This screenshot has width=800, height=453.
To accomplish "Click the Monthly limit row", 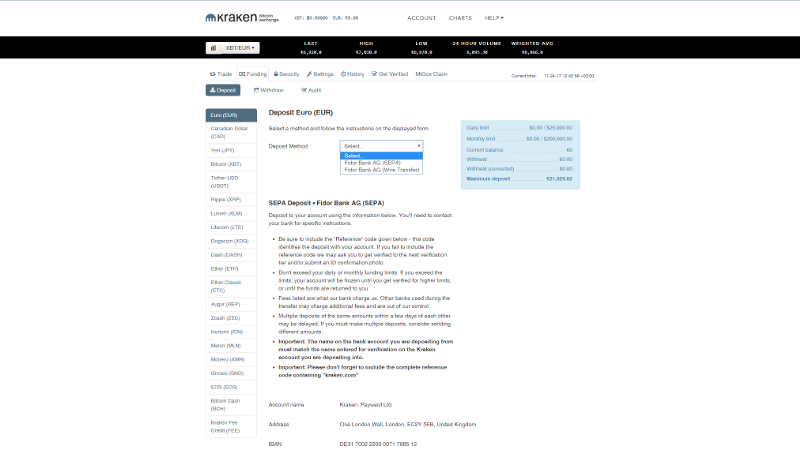I will (x=519, y=139).
